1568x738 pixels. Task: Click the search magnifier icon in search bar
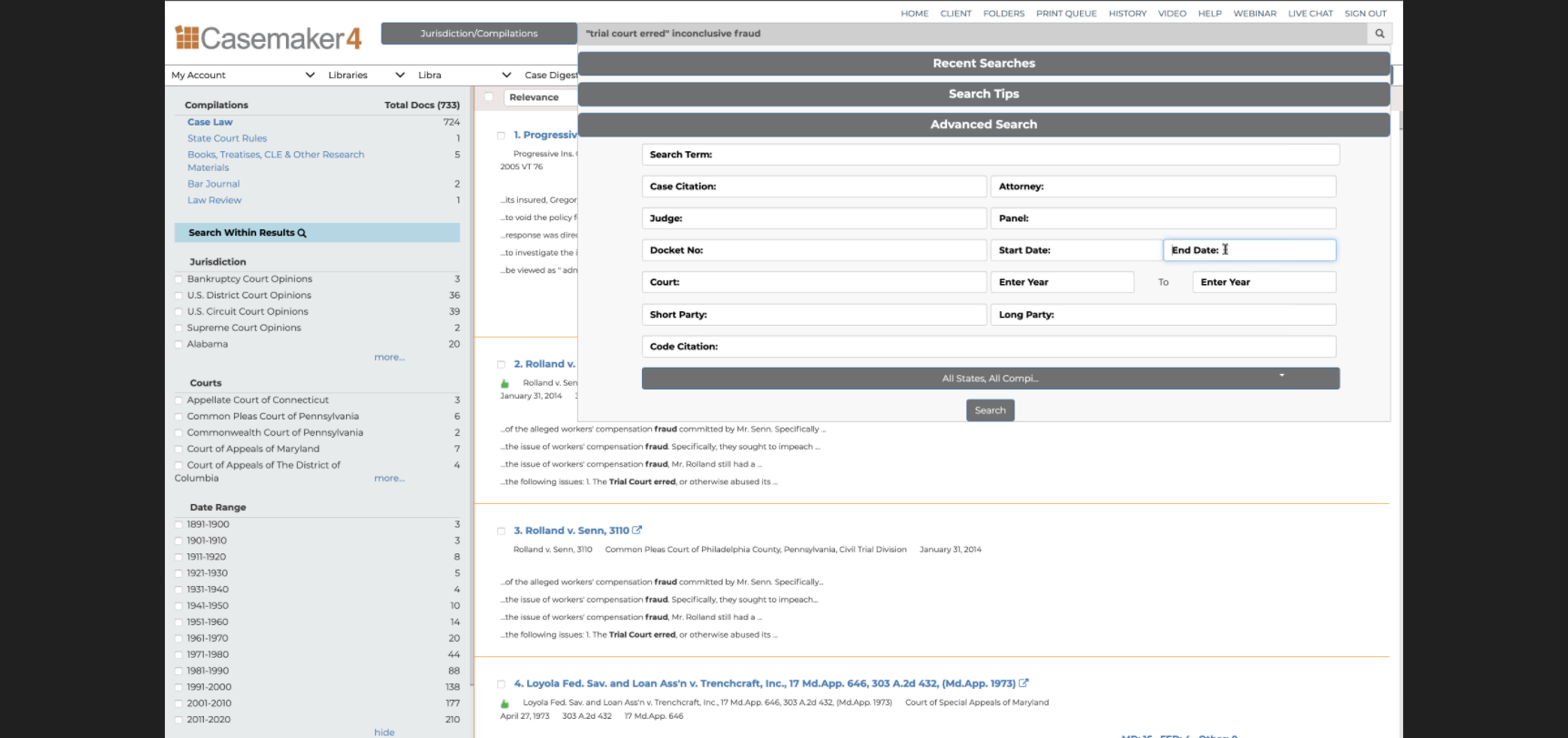tap(1379, 34)
